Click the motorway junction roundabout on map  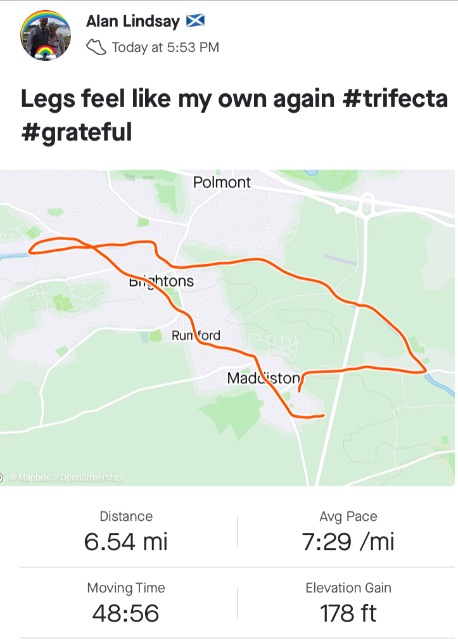point(367,205)
